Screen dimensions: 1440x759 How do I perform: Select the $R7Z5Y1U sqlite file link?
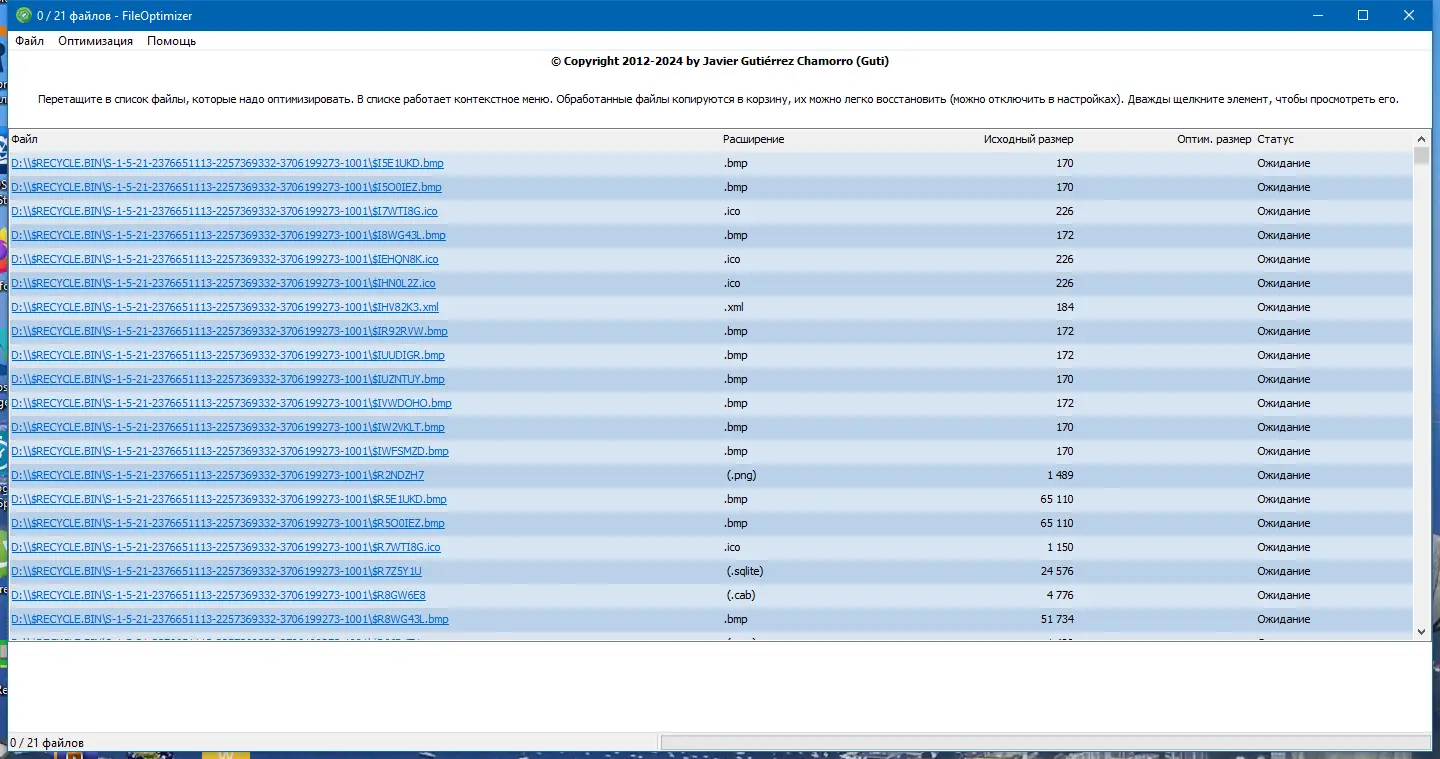point(216,571)
